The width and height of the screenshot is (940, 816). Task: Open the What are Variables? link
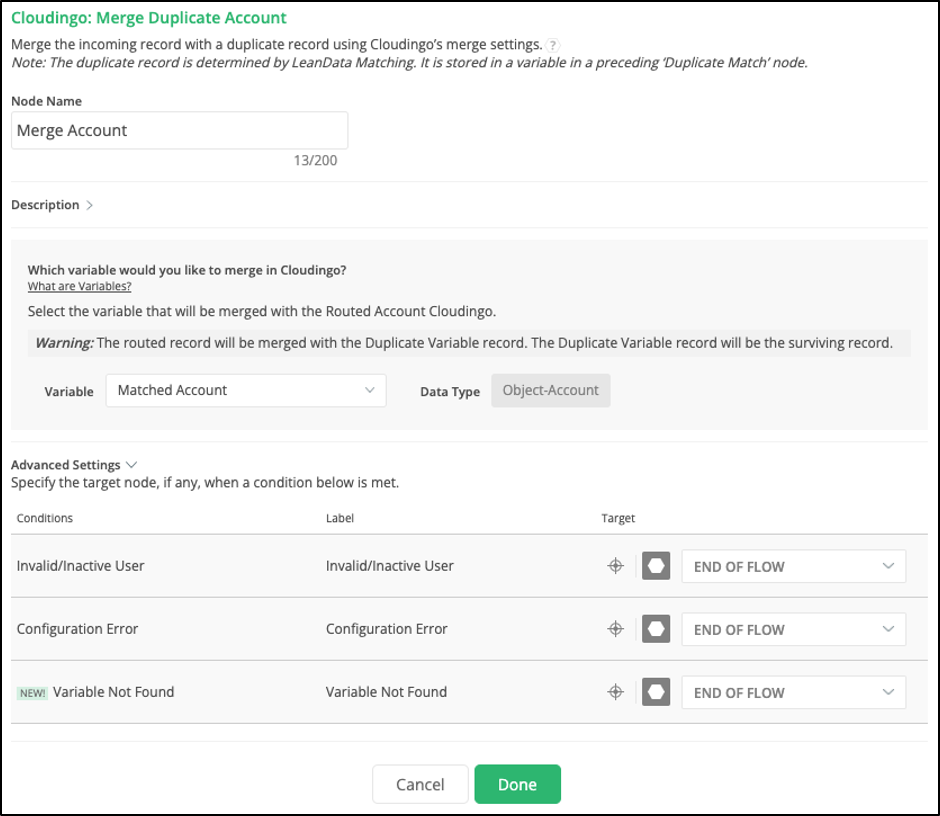pos(79,287)
